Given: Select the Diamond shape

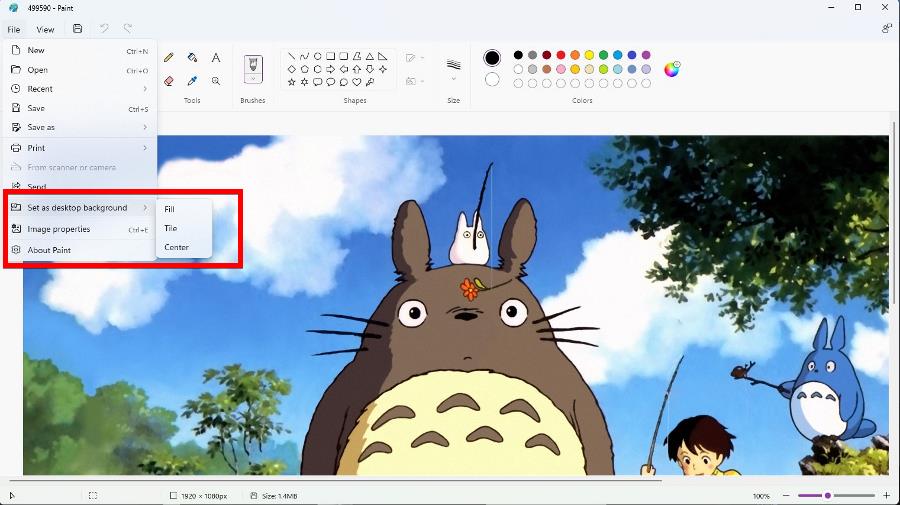Looking at the screenshot, I should tap(292, 69).
